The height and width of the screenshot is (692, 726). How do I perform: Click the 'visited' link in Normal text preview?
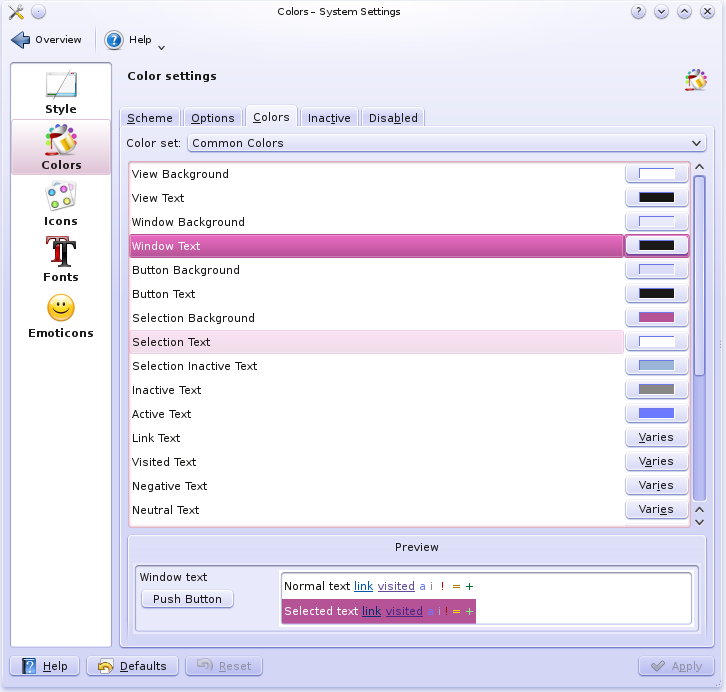point(396,586)
